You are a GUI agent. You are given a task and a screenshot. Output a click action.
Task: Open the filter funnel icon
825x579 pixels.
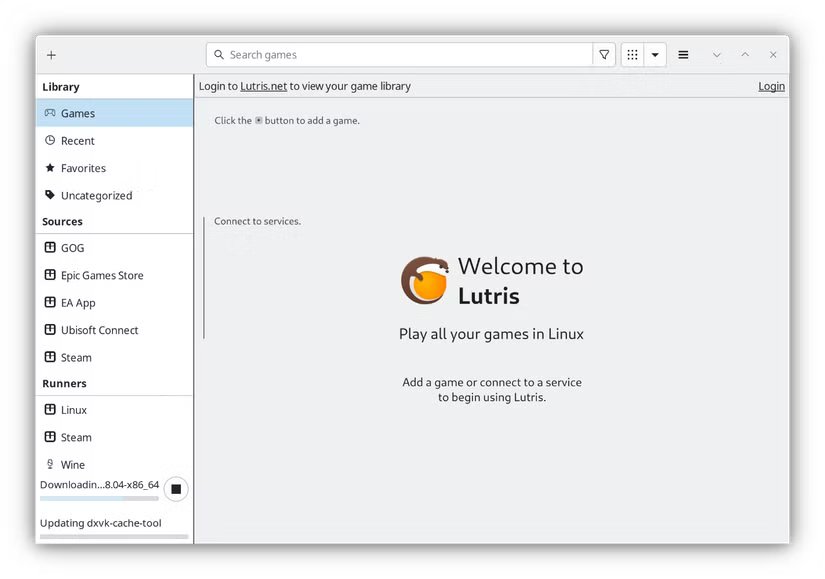click(604, 55)
